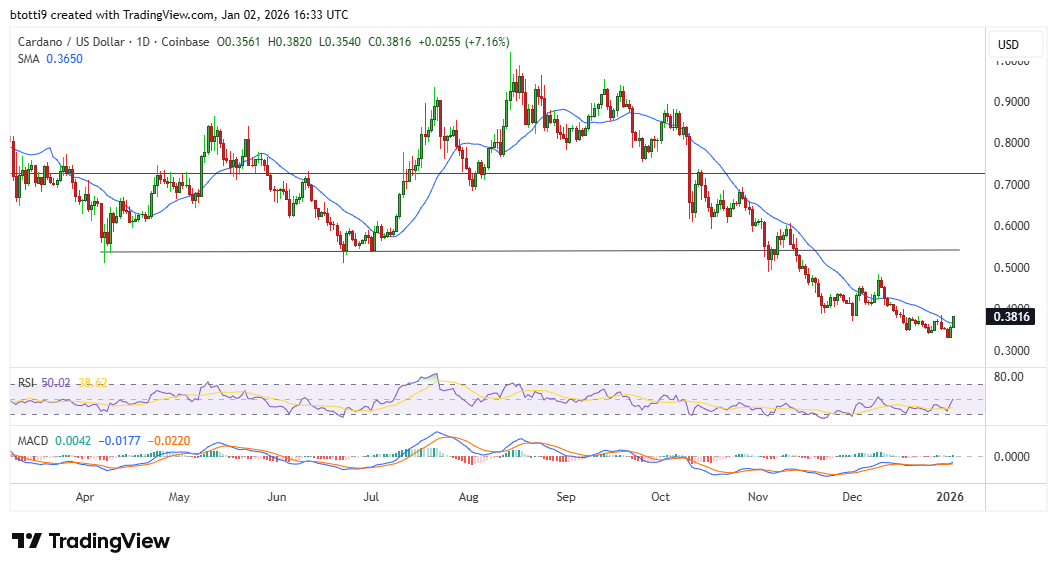
Task: Click the MACD 0.0000 scale label
Action: point(1012,457)
